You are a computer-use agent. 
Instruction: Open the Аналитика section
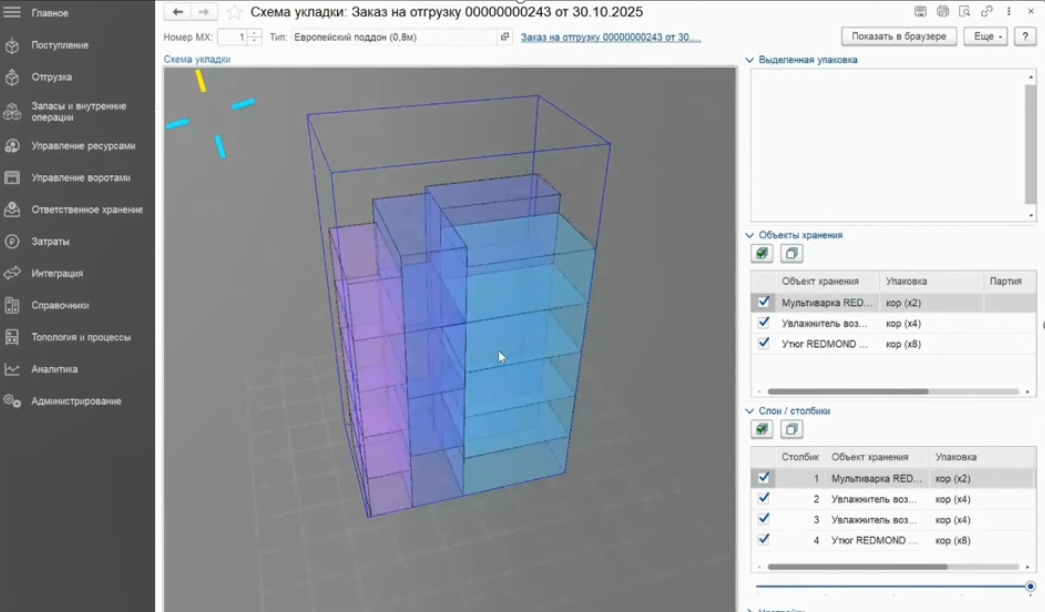[x=54, y=370]
